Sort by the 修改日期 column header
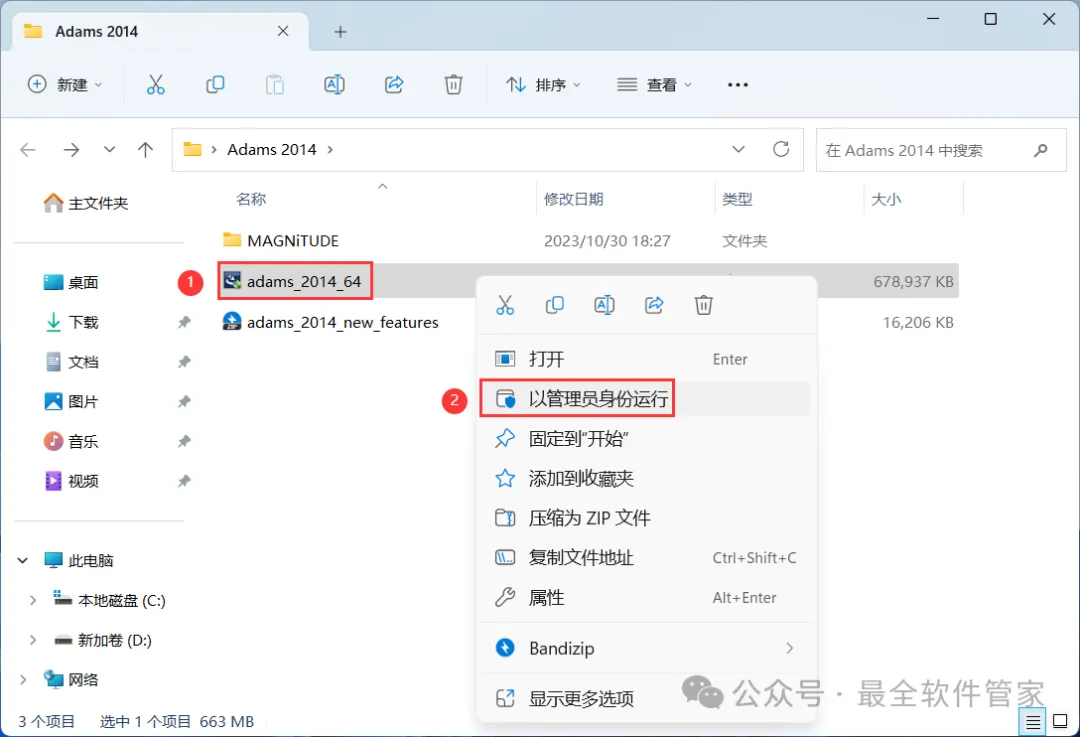This screenshot has height=737, width=1080. (x=574, y=199)
